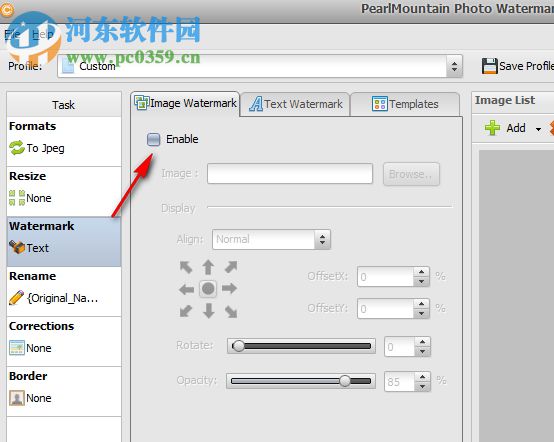Viewport: 554px width, 442px height.
Task: Select None under the Corrections task
Action: pyautogui.click(x=39, y=348)
